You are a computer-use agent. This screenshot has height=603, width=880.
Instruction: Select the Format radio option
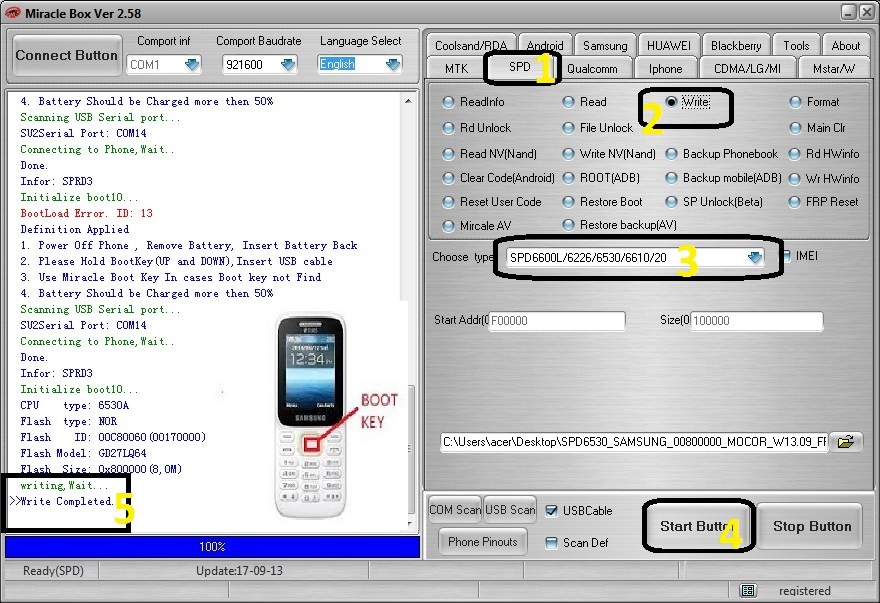pyautogui.click(x=796, y=102)
